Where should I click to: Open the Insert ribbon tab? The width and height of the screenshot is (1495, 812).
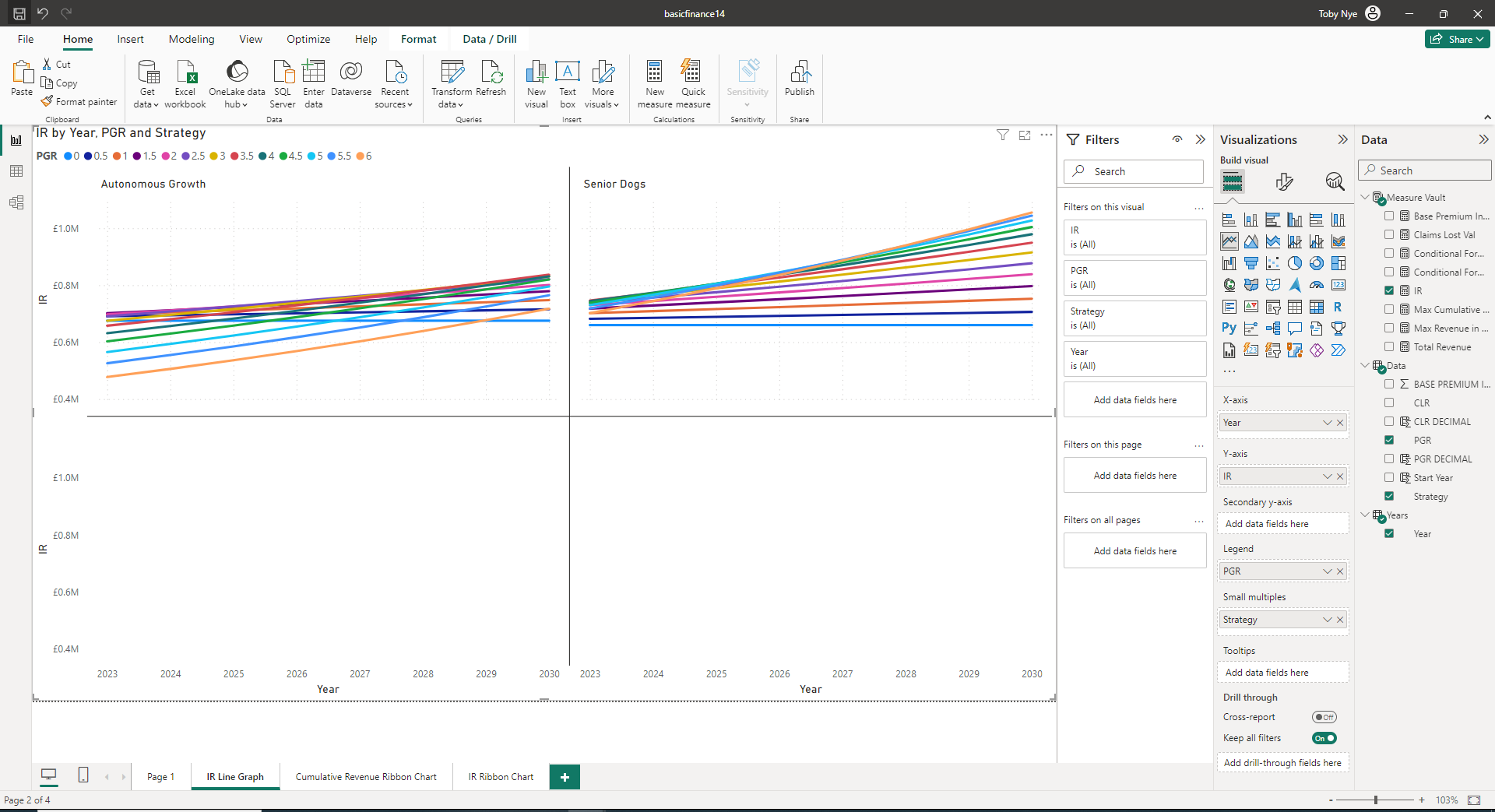130,39
